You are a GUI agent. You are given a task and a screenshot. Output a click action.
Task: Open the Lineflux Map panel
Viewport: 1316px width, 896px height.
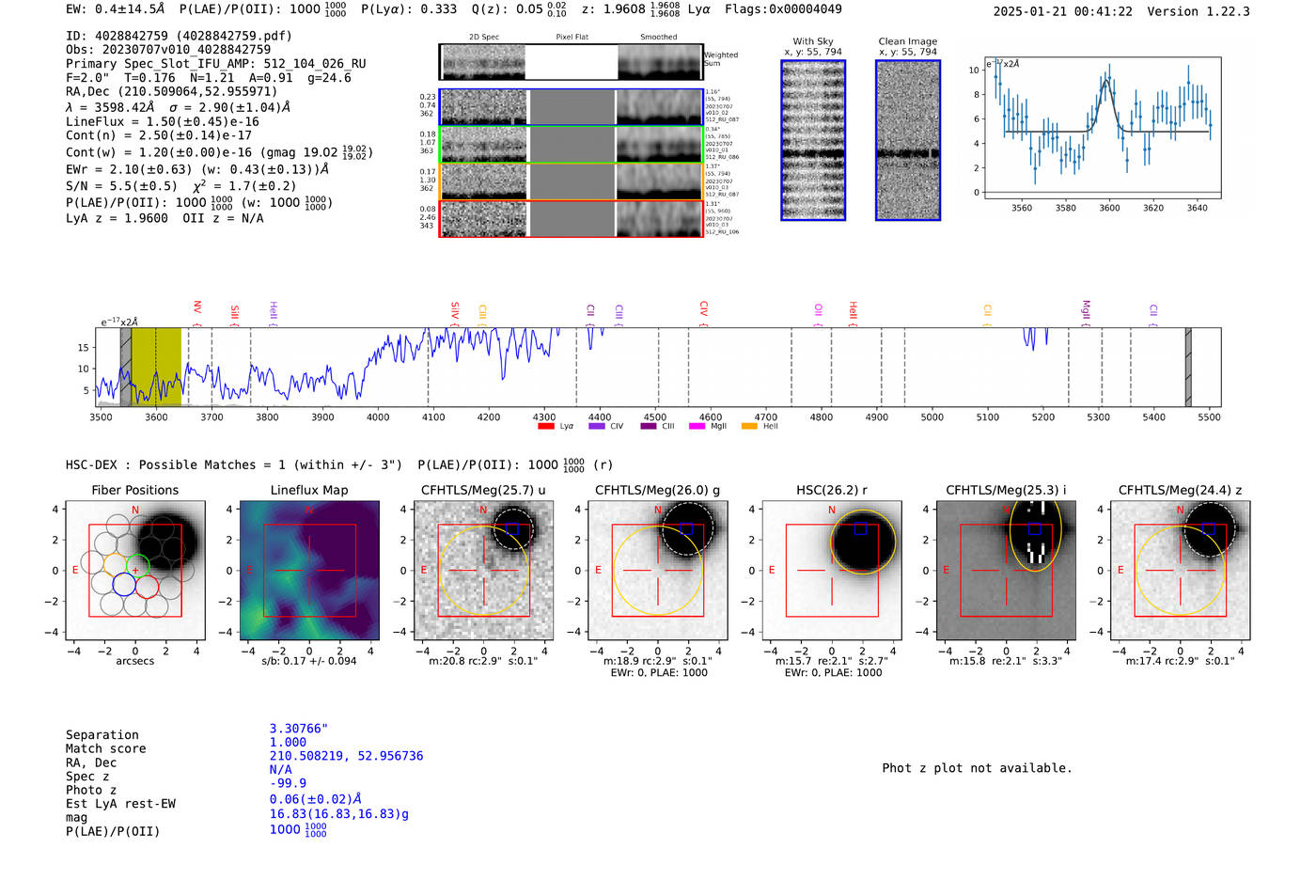coord(309,571)
